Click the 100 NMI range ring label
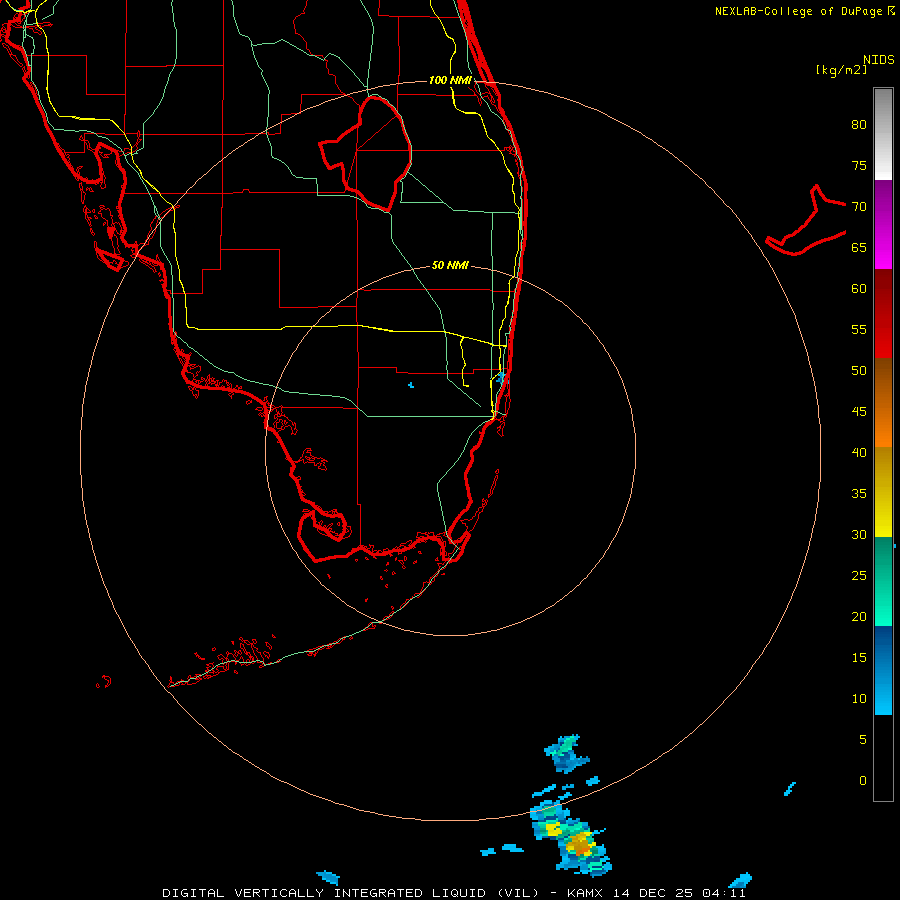The width and height of the screenshot is (900, 900). click(x=450, y=80)
